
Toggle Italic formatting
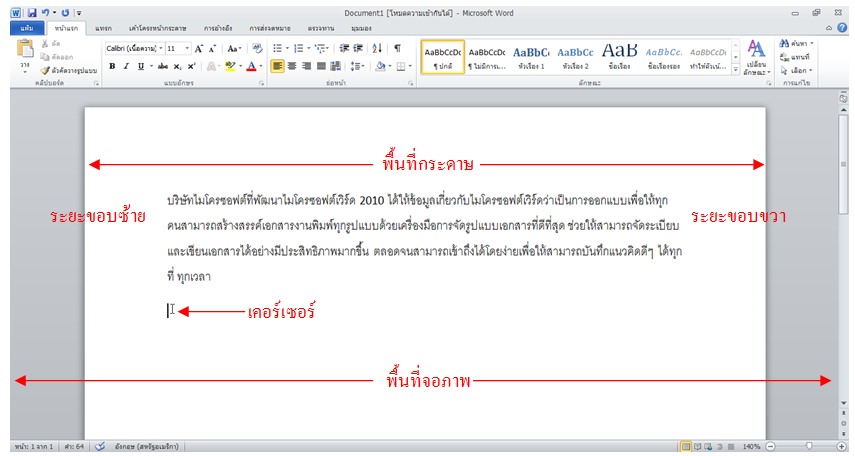pos(126,66)
